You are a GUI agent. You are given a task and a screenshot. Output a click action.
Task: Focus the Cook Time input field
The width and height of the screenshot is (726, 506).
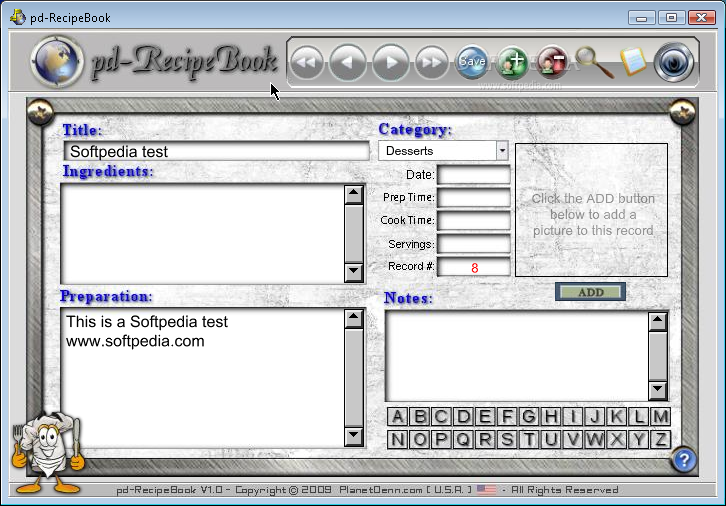474,221
